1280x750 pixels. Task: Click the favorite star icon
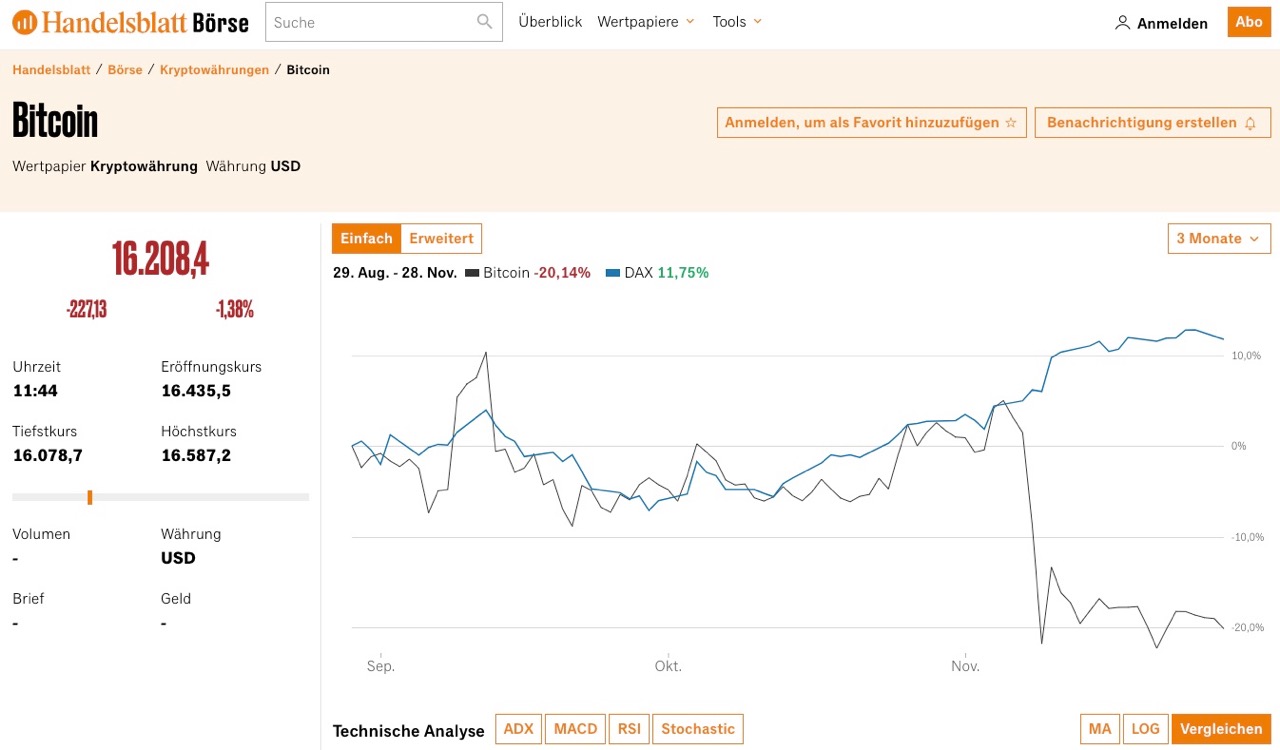pyautogui.click(x=1011, y=123)
